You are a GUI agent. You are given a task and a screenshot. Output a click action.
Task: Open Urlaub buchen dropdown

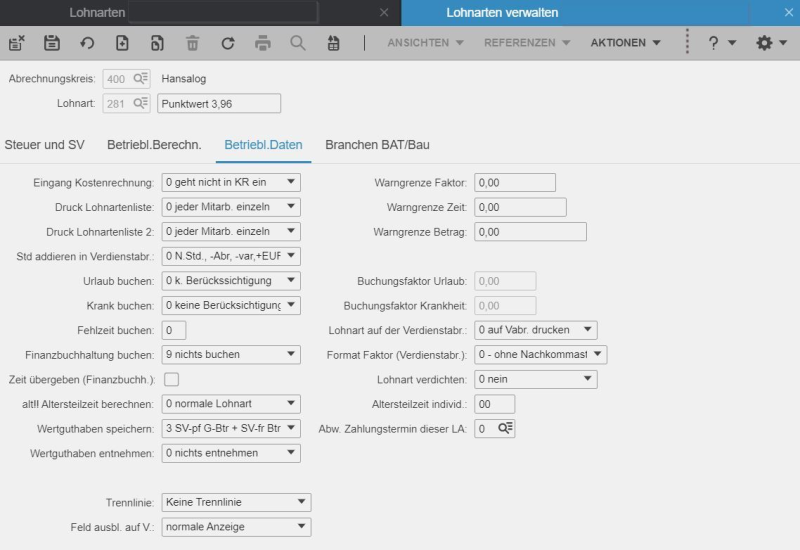pyautogui.click(x=231, y=280)
